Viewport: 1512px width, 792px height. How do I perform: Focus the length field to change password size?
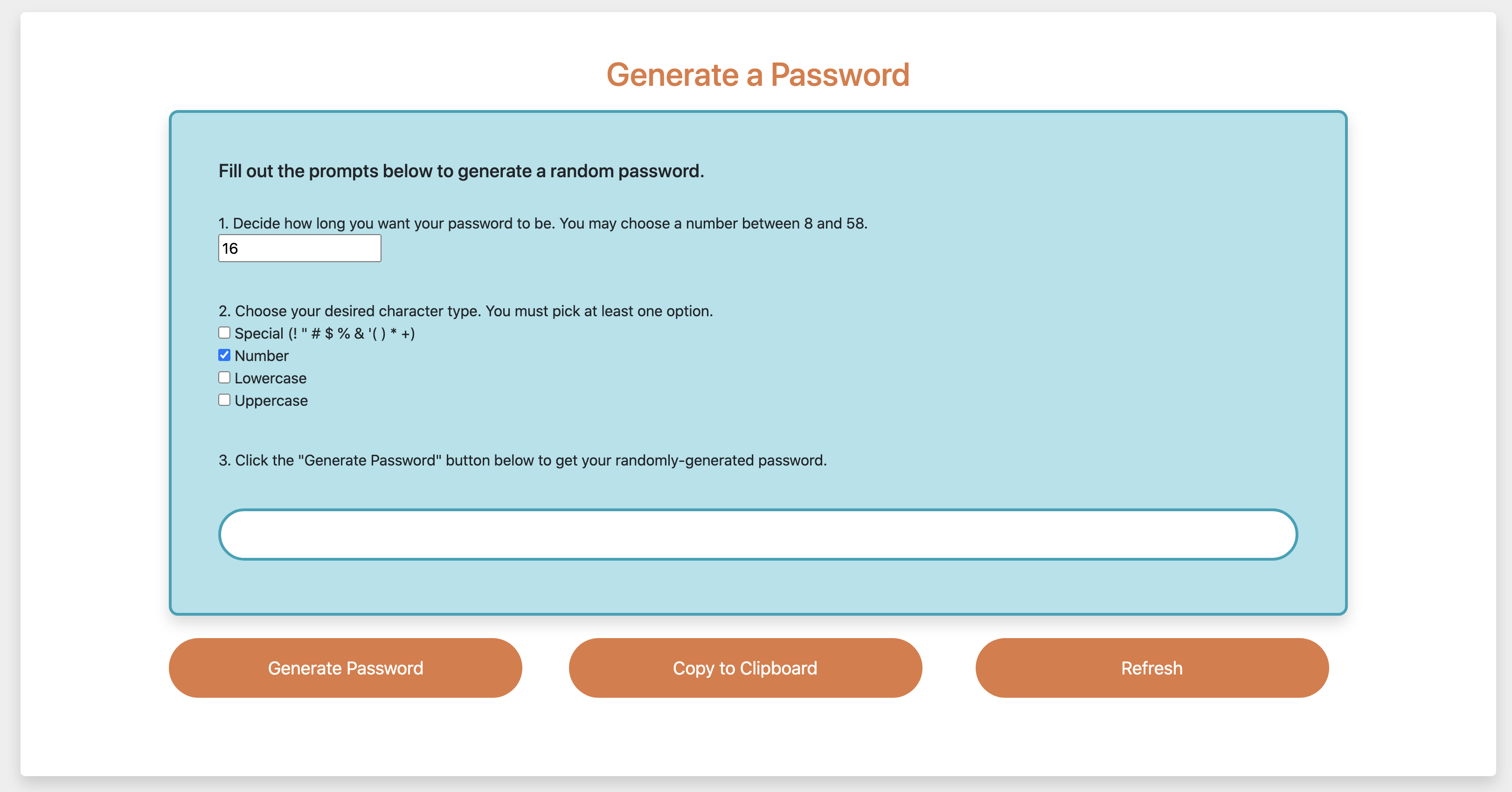pyautogui.click(x=299, y=248)
